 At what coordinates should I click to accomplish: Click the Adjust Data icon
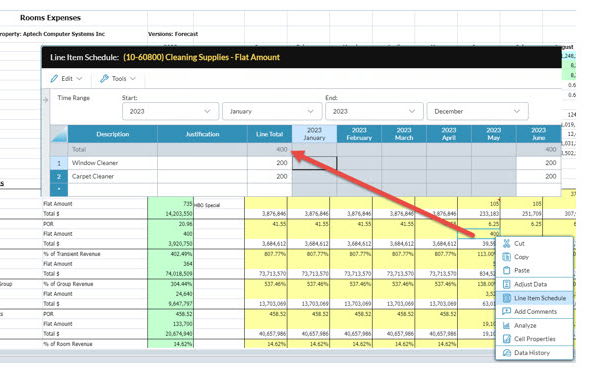coord(507,284)
